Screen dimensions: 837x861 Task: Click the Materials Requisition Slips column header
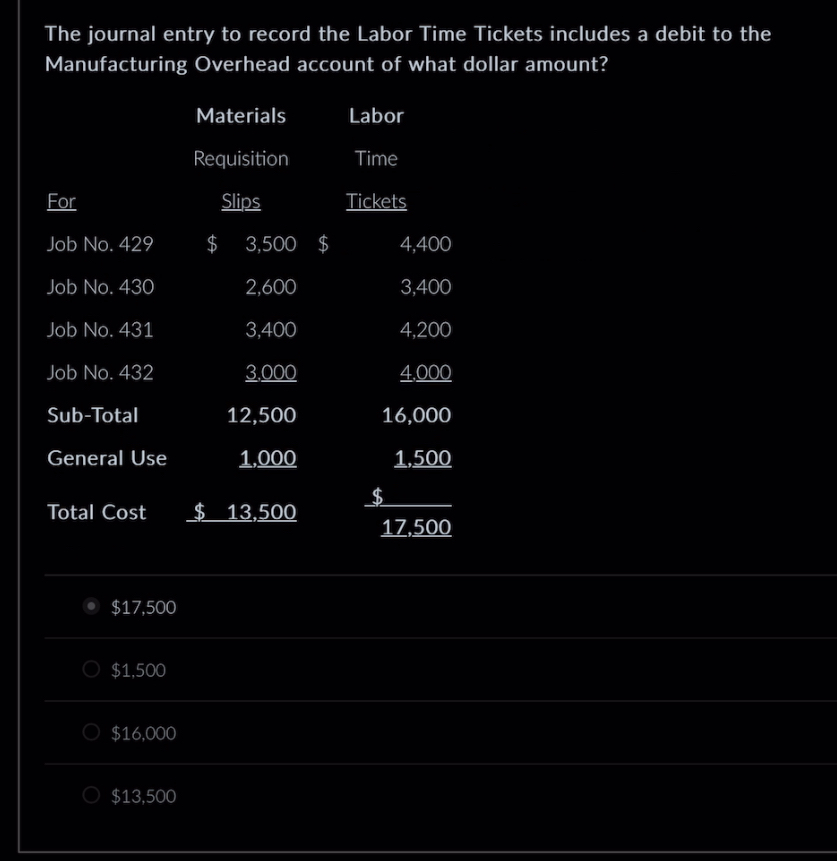coord(240,158)
